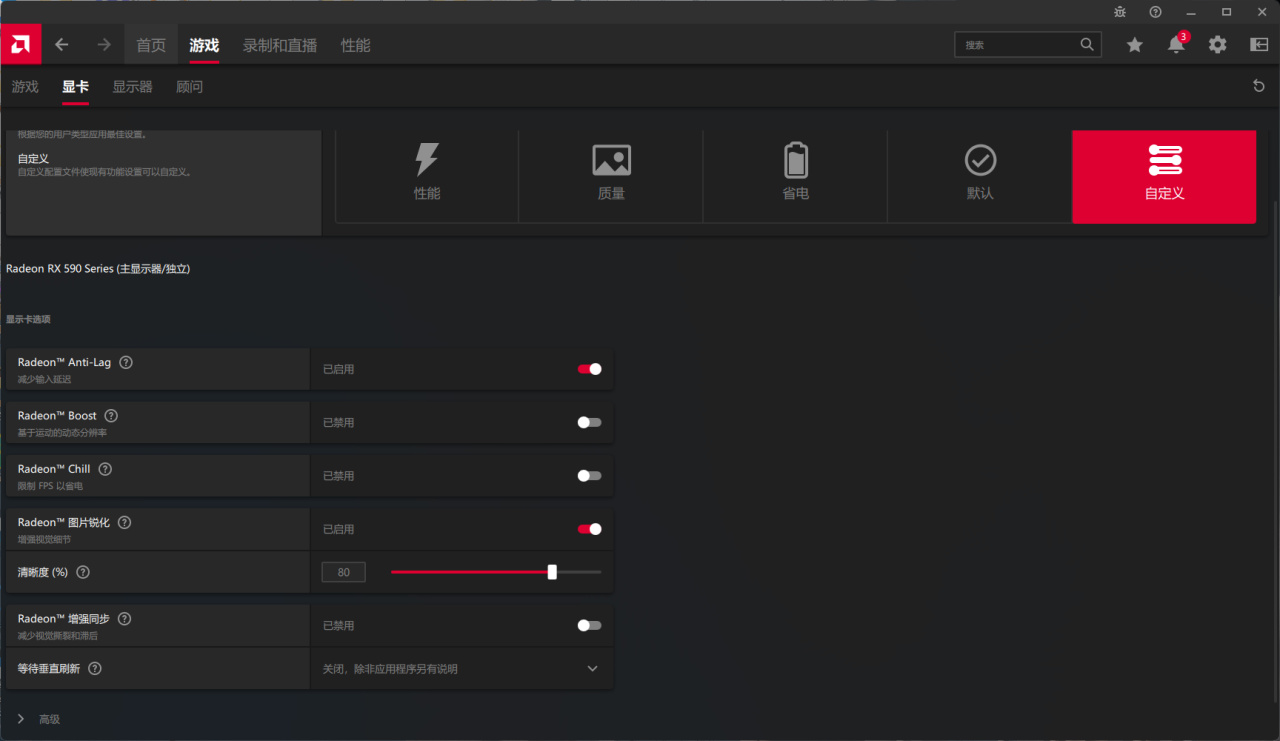This screenshot has width=1280, height=741.
Task: Show help for Radeon Chill
Action: click(105, 468)
